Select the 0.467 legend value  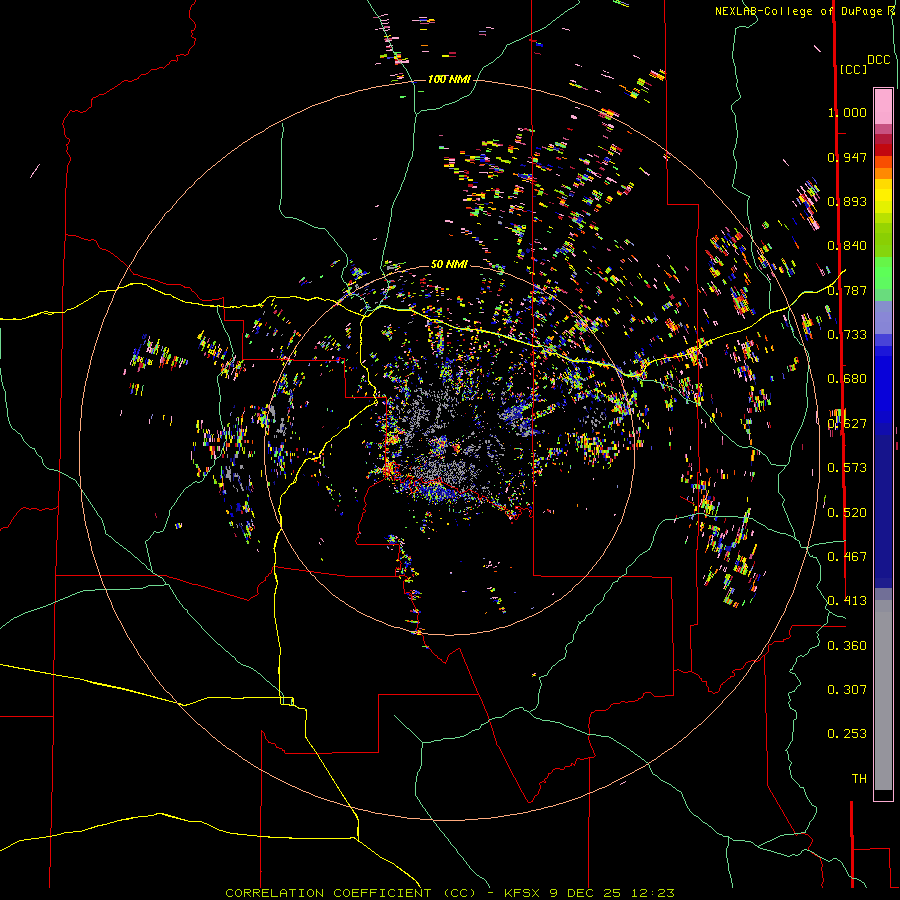(847, 557)
